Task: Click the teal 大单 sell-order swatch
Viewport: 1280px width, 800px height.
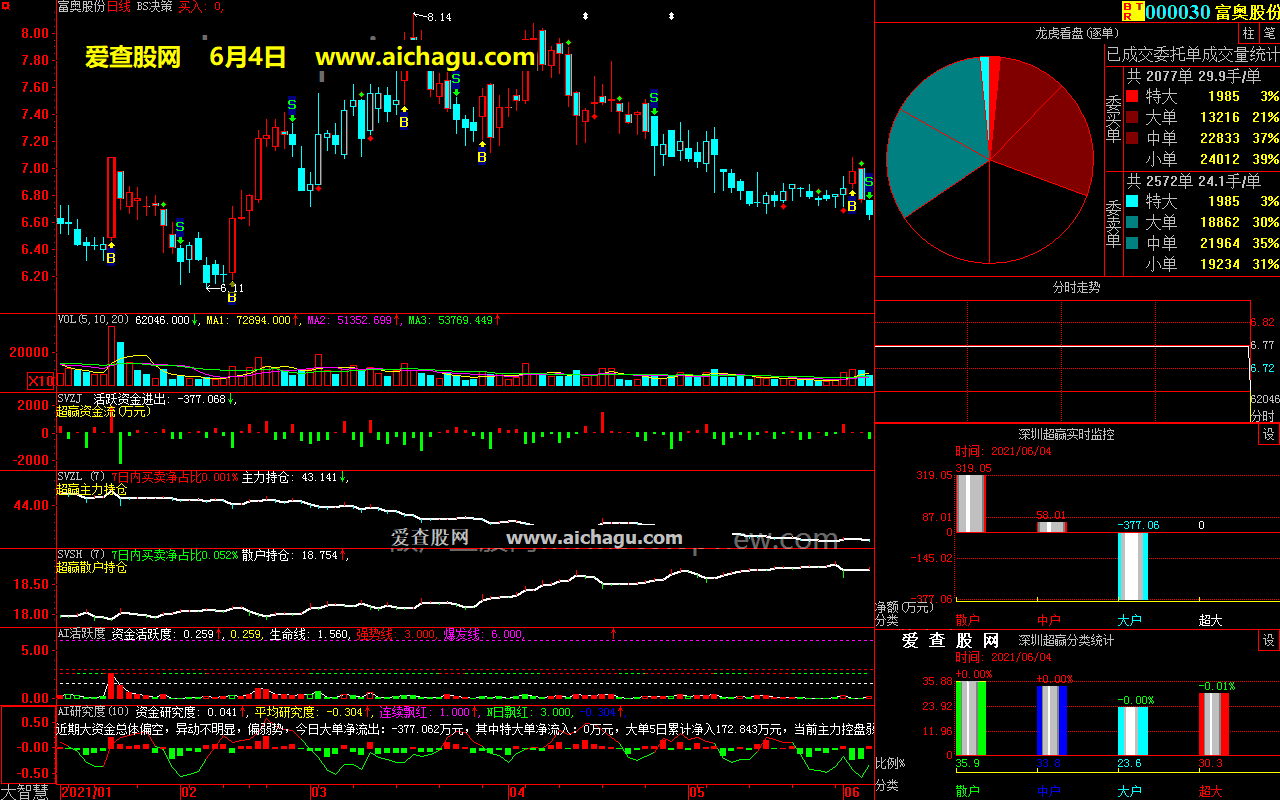Action: coord(1132,223)
